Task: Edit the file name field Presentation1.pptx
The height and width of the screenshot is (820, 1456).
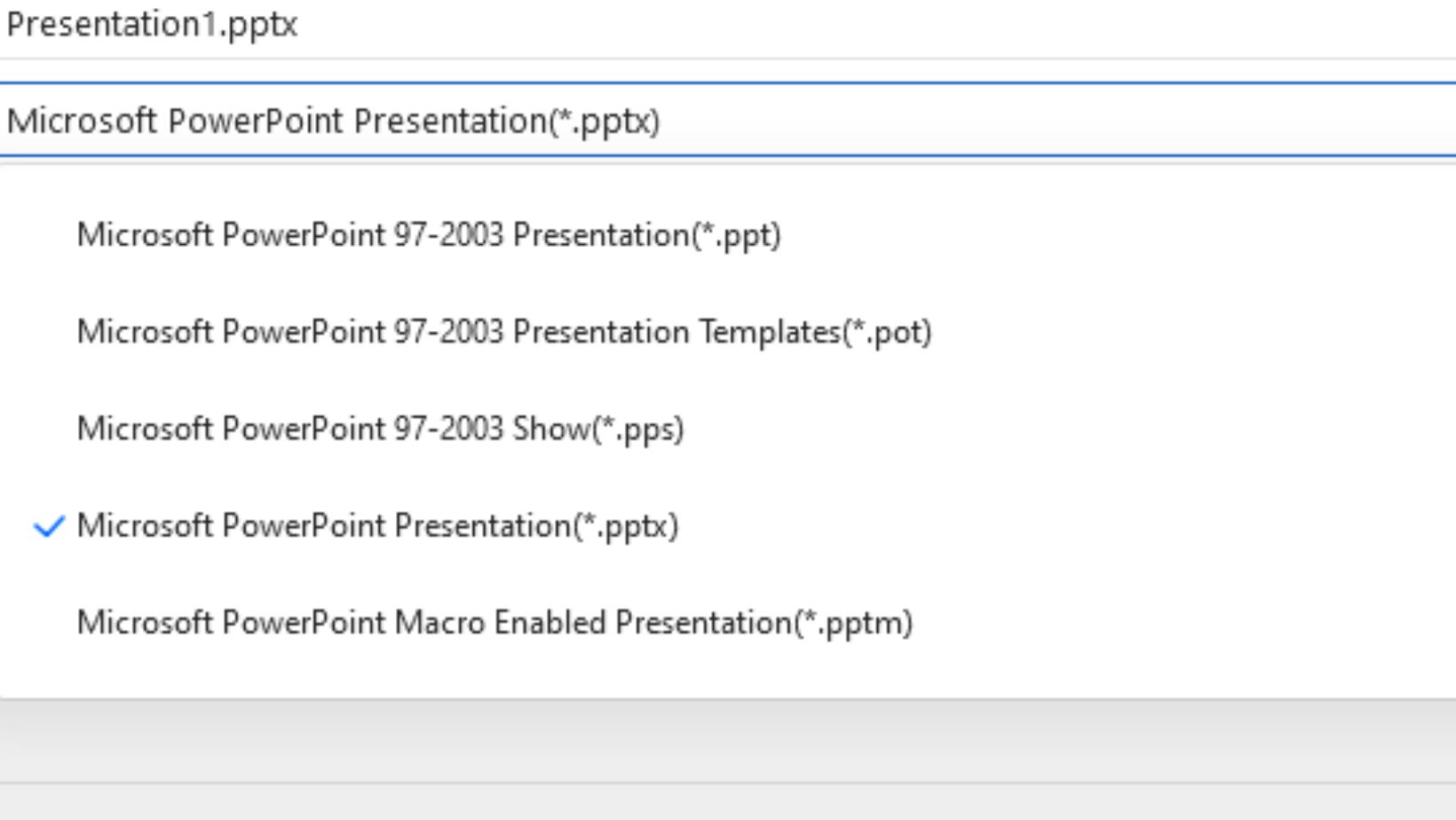Action: [728, 27]
